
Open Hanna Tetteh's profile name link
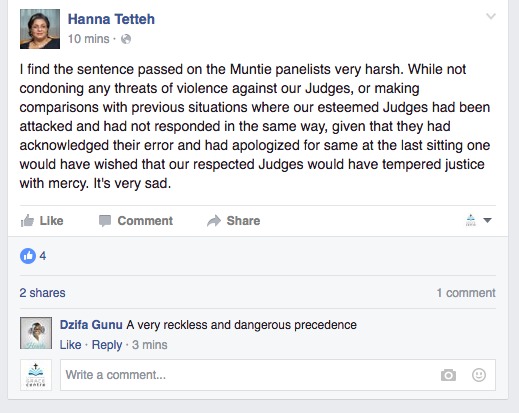pyautogui.click(x=111, y=19)
